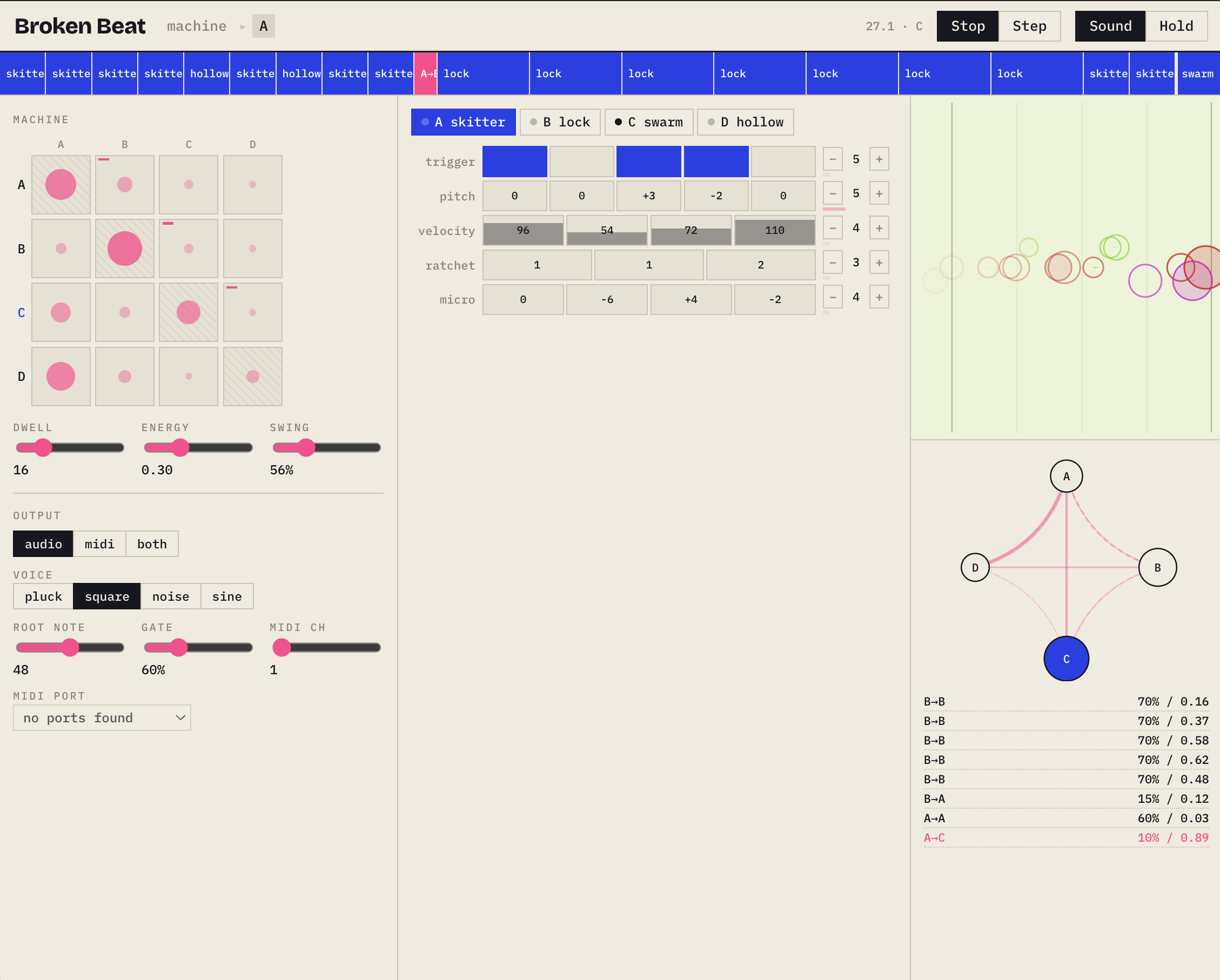Increase the velocity step count with plus
Viewport: 1220px width, 980px height.
click(x=879, y=228)
